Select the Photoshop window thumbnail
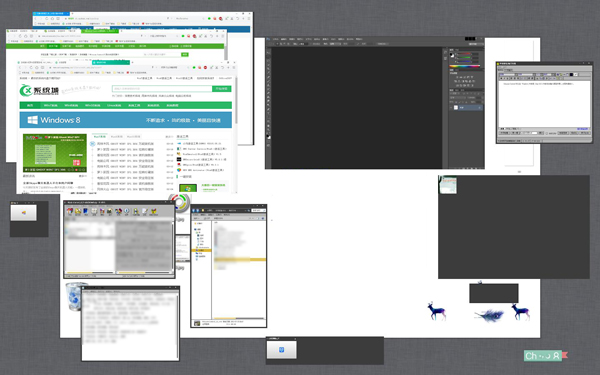This screenshot has width=600, height=375. click(375, 103)
